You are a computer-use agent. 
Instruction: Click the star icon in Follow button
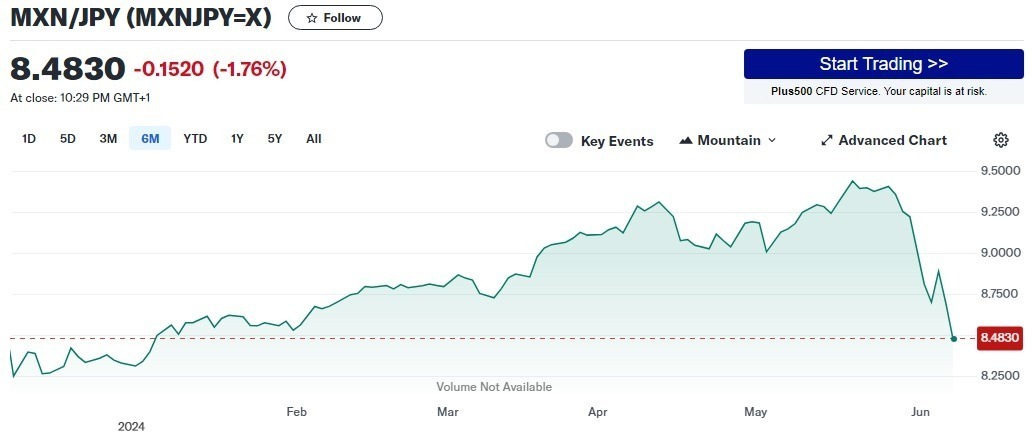point(312,18)
